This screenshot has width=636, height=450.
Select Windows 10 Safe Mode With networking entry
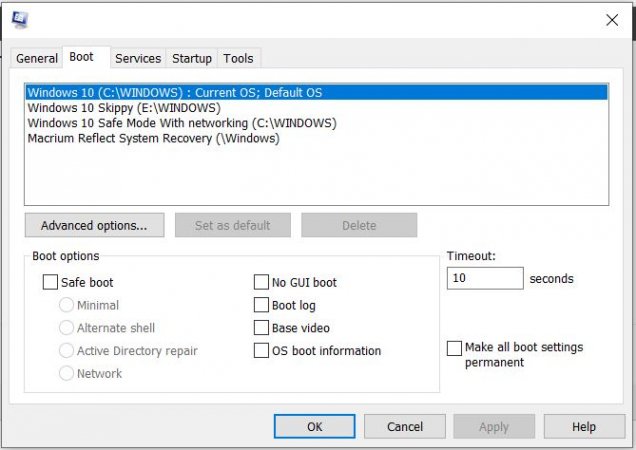pyautogui.click(x=316, y=123)
